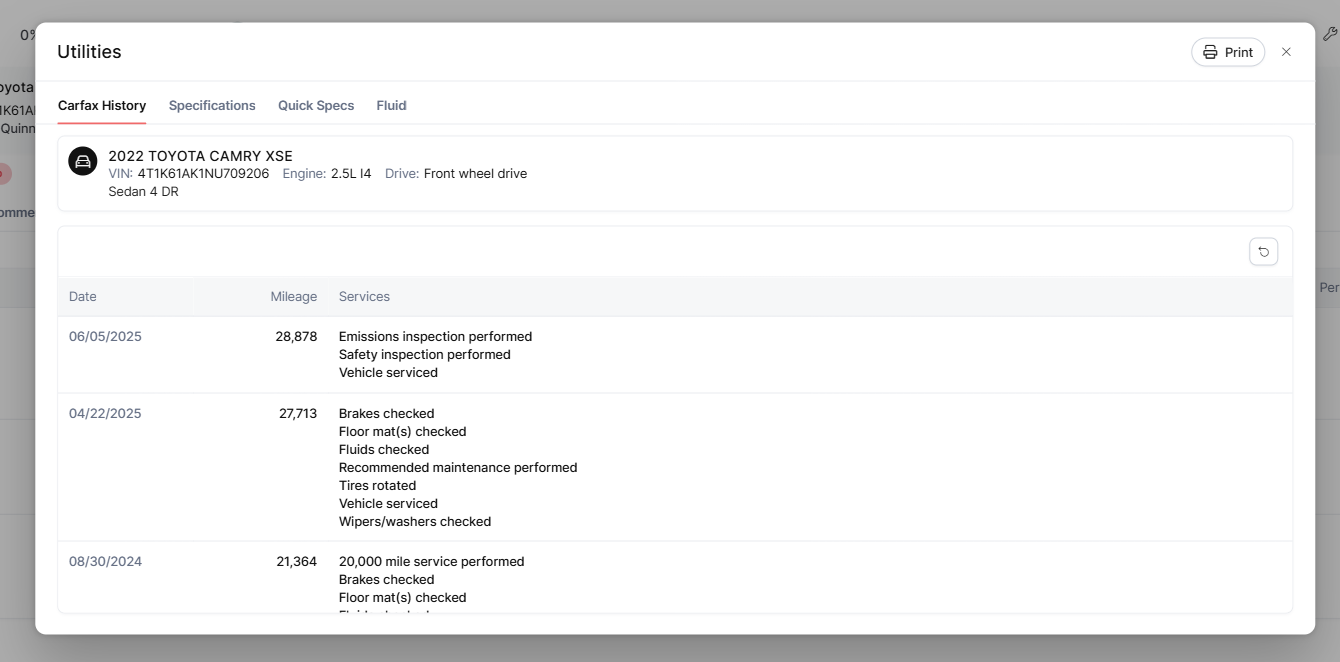Click the VIN number 4T1K61AK1NU709206
Viewport: 1340px width, 662px height.
[203, 174]
